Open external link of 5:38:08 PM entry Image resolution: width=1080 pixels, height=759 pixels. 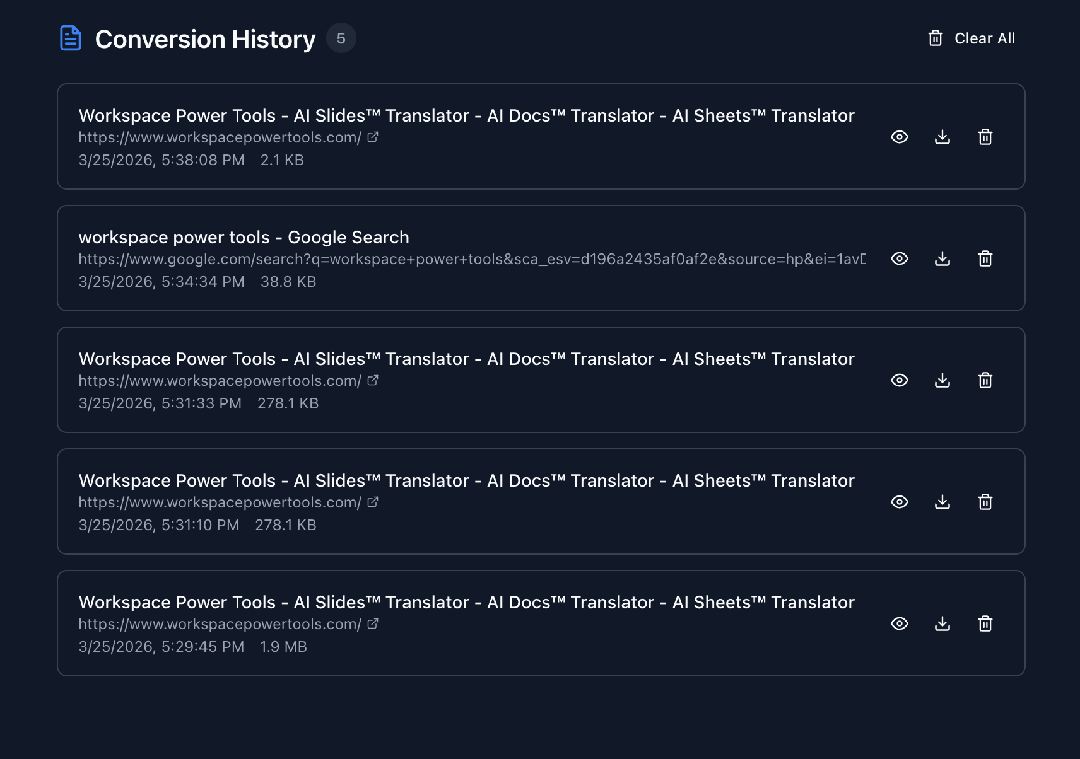click(x=373, y=137)
